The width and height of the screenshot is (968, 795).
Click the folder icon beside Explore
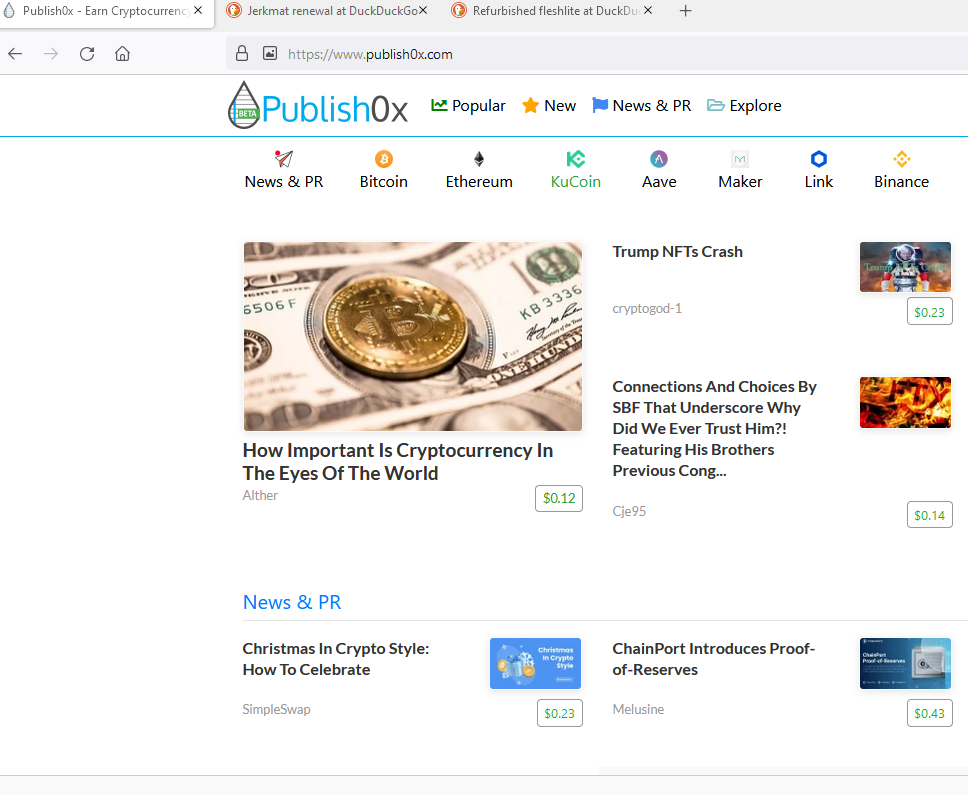[716, 106]
